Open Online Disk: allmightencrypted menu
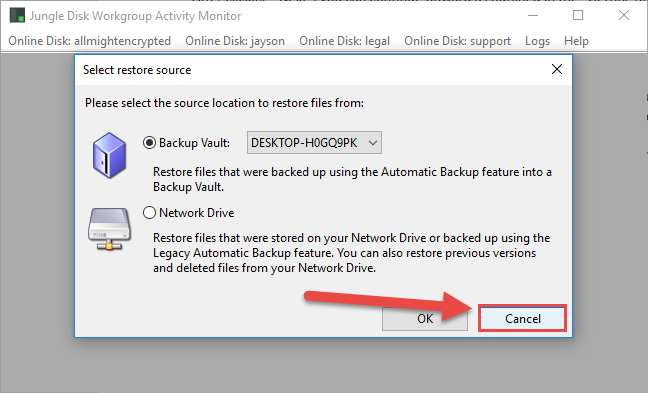Viewport: 648px width, 393px height. pyautogui.click(x=90, y=41)
